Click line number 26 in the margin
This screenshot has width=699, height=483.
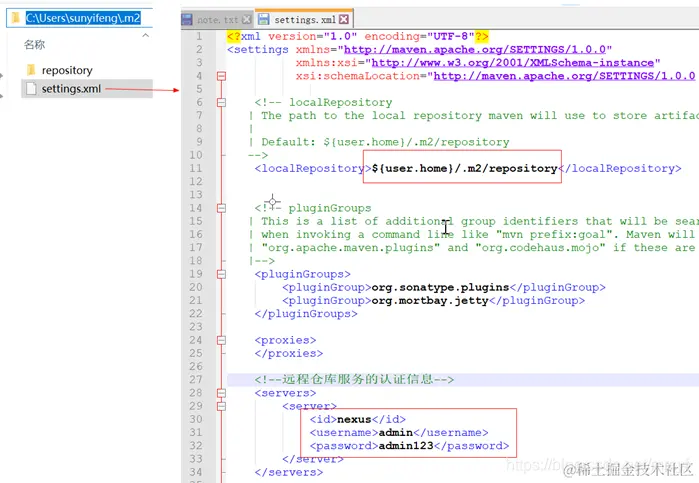[196, 367]
